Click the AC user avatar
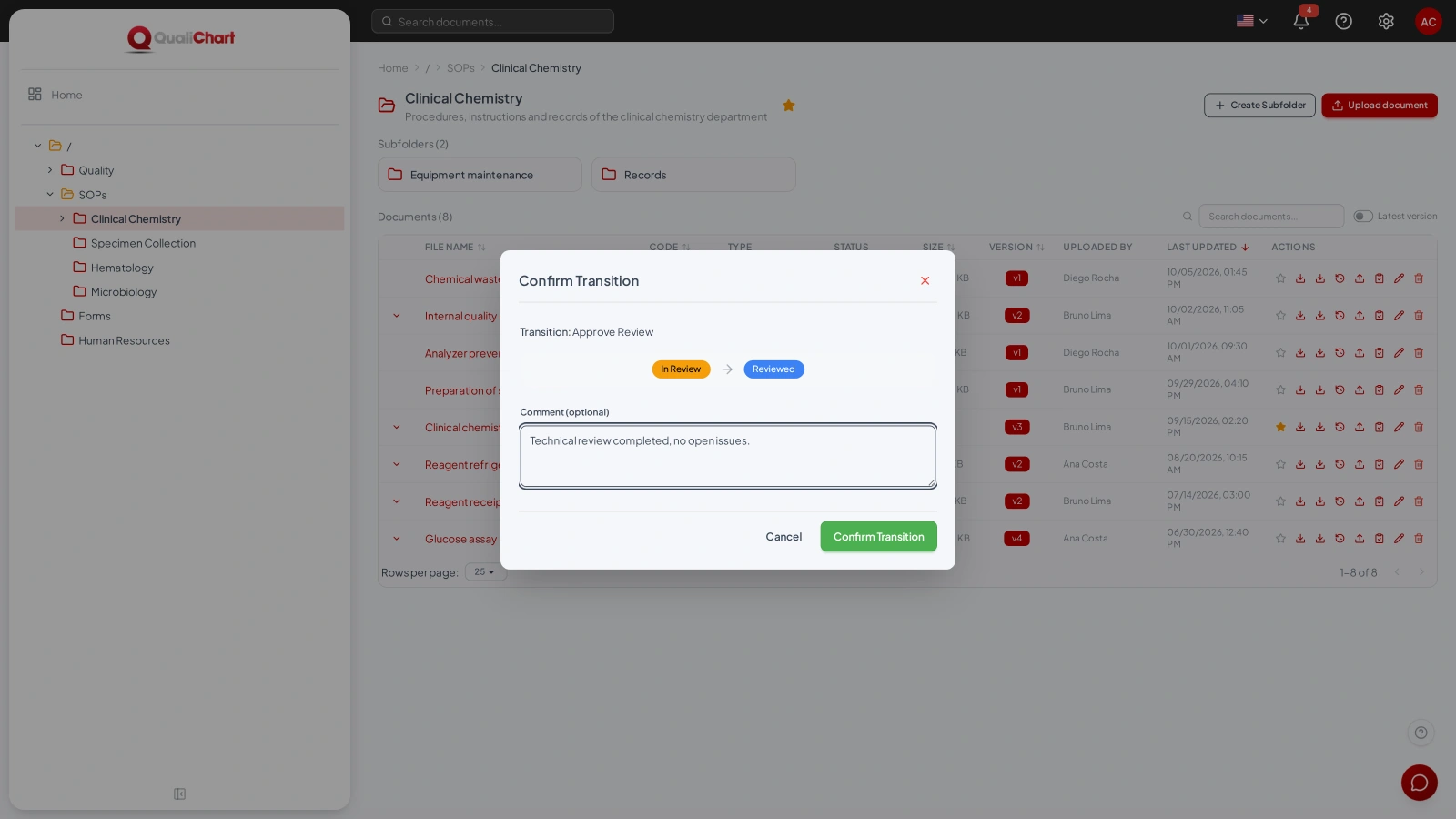Image resolution: width=1456 pixels, height=819 pixels. (x=1428, y=21)
